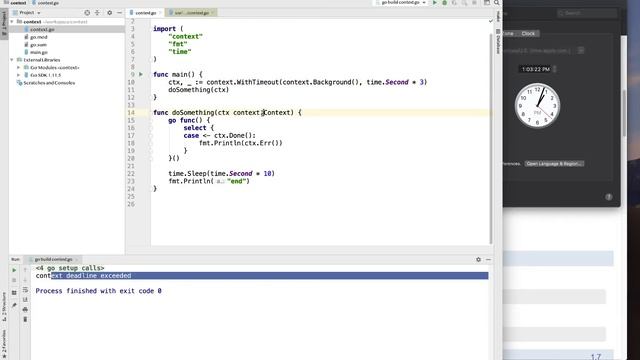Click the down-arrow stack trace icon
Viewport: 640px width, 360px height.
(25, 280)
